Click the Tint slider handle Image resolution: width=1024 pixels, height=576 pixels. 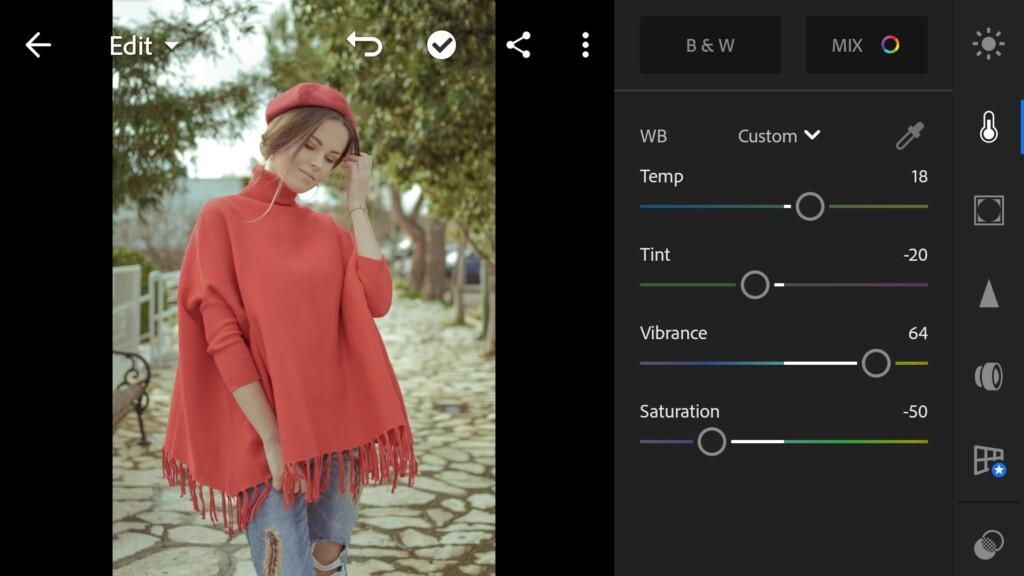point(755,285)
